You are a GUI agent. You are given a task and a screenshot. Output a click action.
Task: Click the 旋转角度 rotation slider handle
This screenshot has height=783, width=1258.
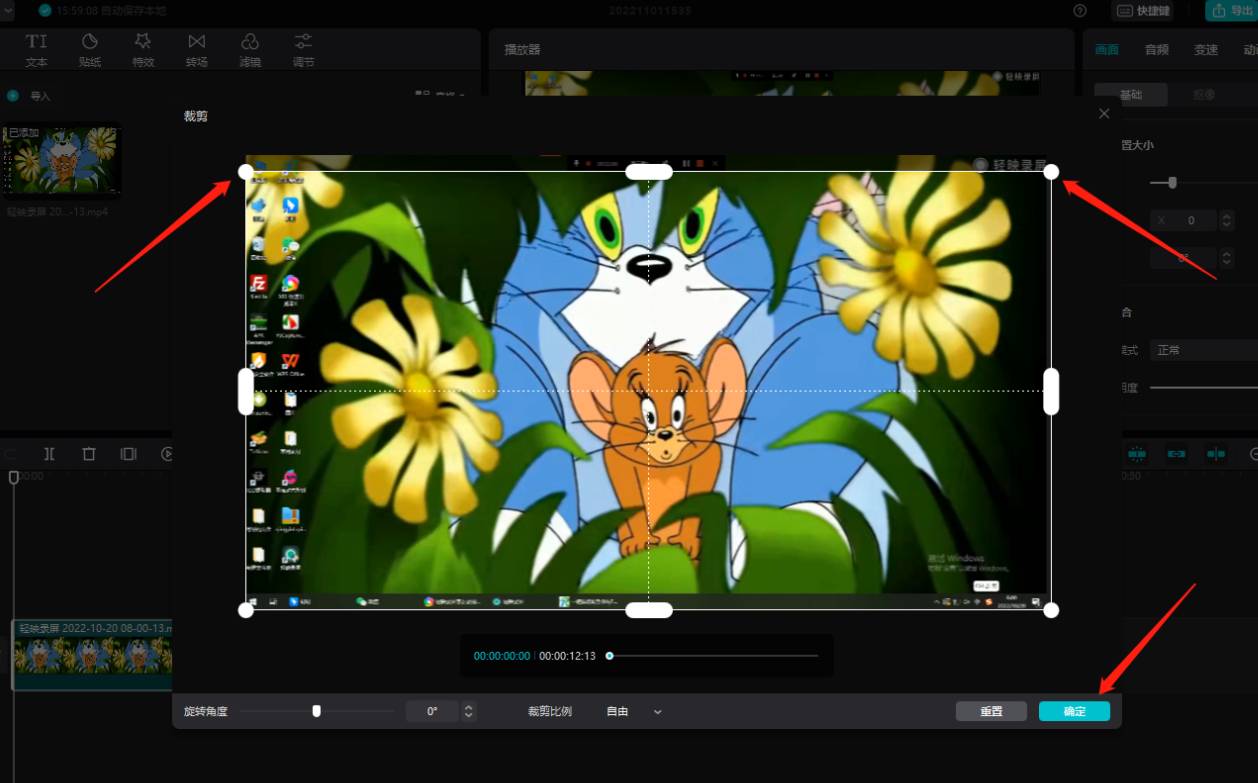coord(316,711)
